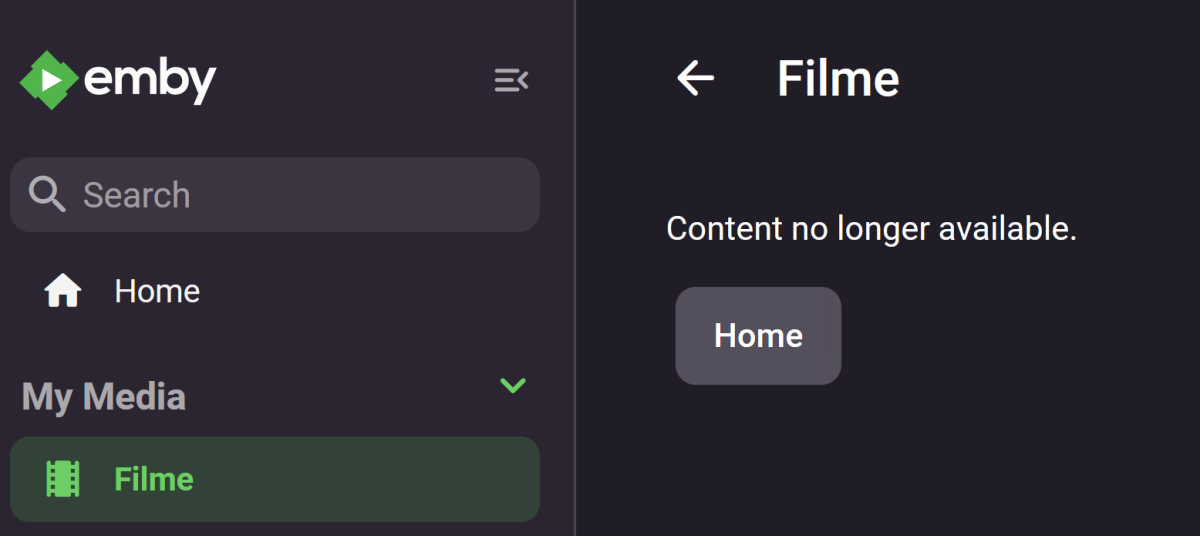
Task: Click the green film strip icon
Action: 63,479
